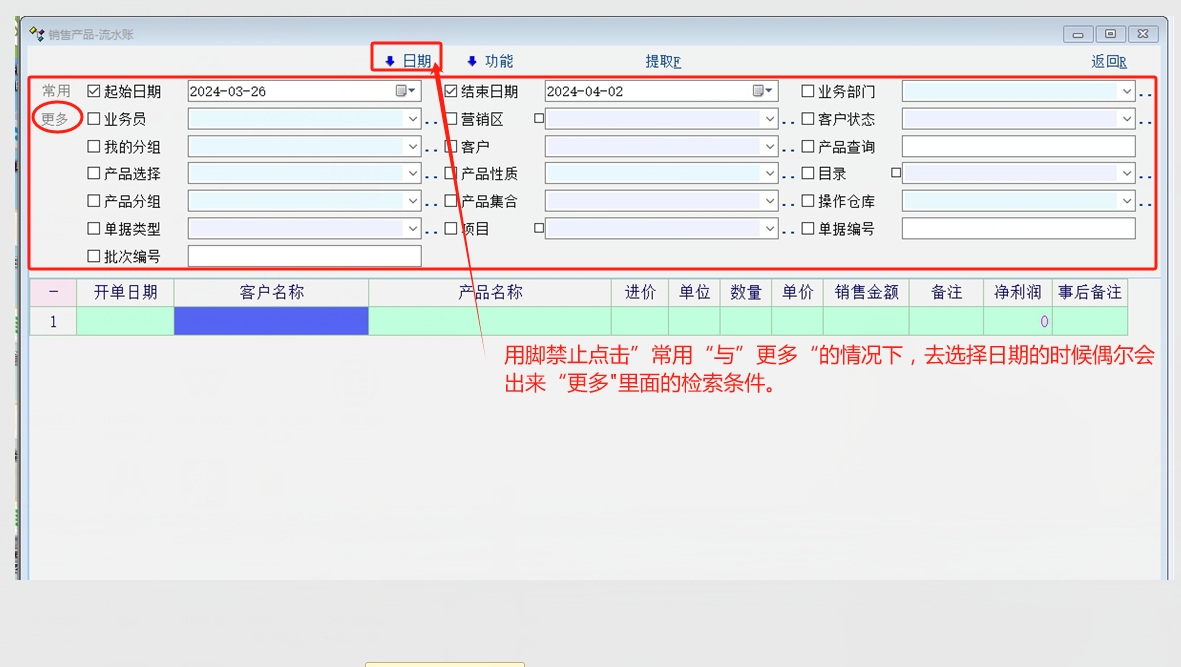The width and height of the screenshot is (1181, 667).
Task: Click the 提取 button
Action: click(x=662, y=61)
